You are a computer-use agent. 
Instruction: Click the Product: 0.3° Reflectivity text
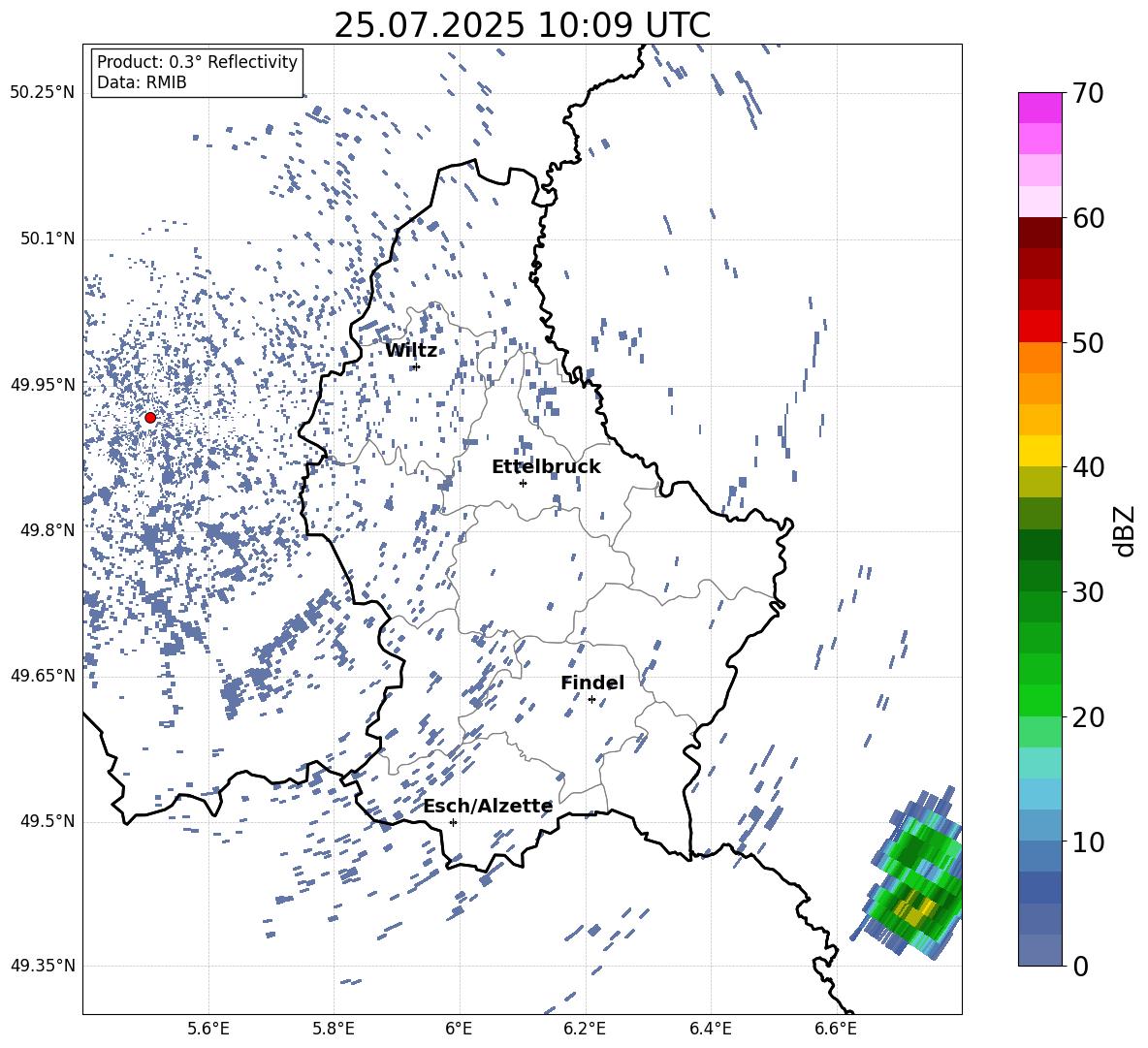197,61
